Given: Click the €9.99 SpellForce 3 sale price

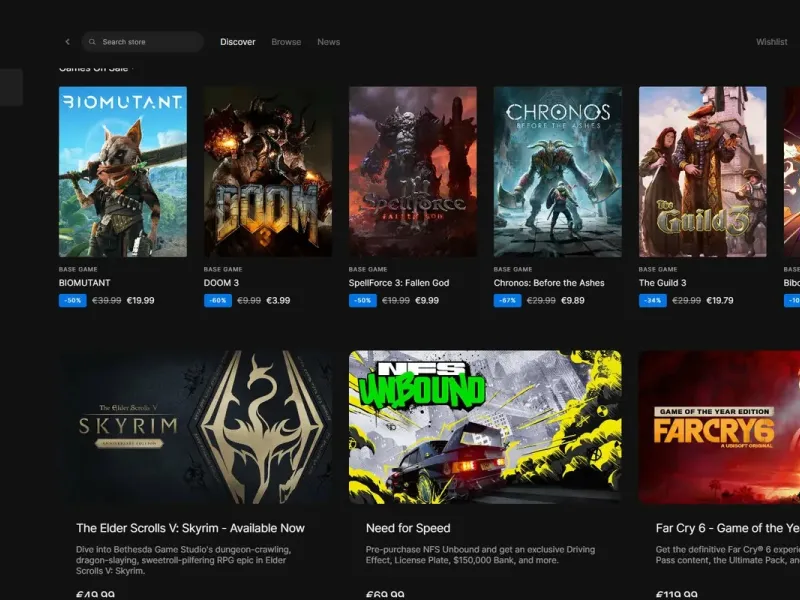Looking at the screenshot, I should 427,301.
